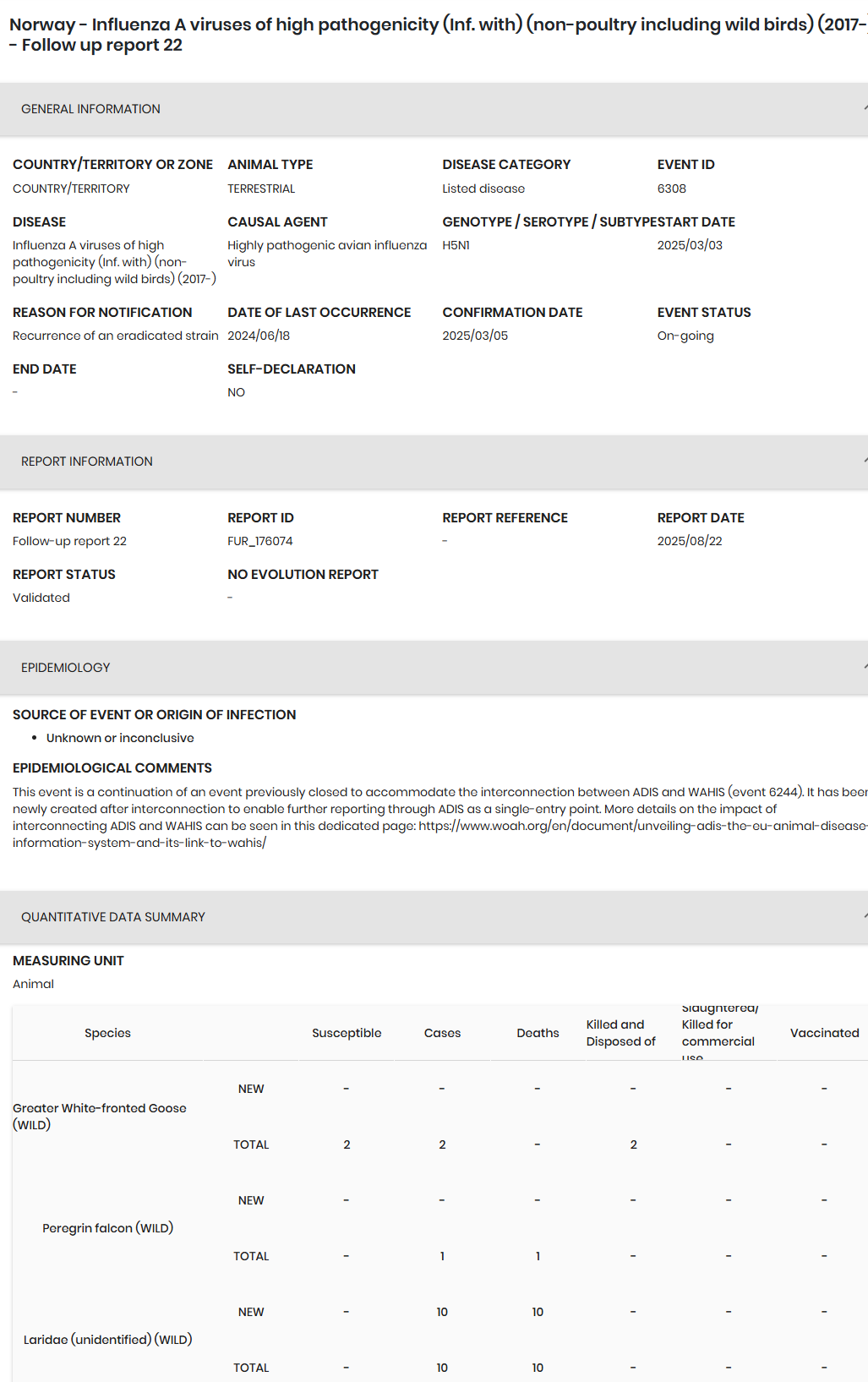This screenshot has width=868, height=1382.
Task: Click the Vaccinated column header
Action: click(x=824, y=1033)
